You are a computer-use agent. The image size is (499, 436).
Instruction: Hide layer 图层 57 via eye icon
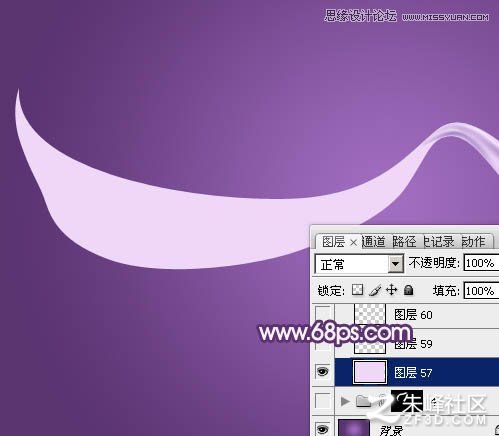[x=322, y=371]
